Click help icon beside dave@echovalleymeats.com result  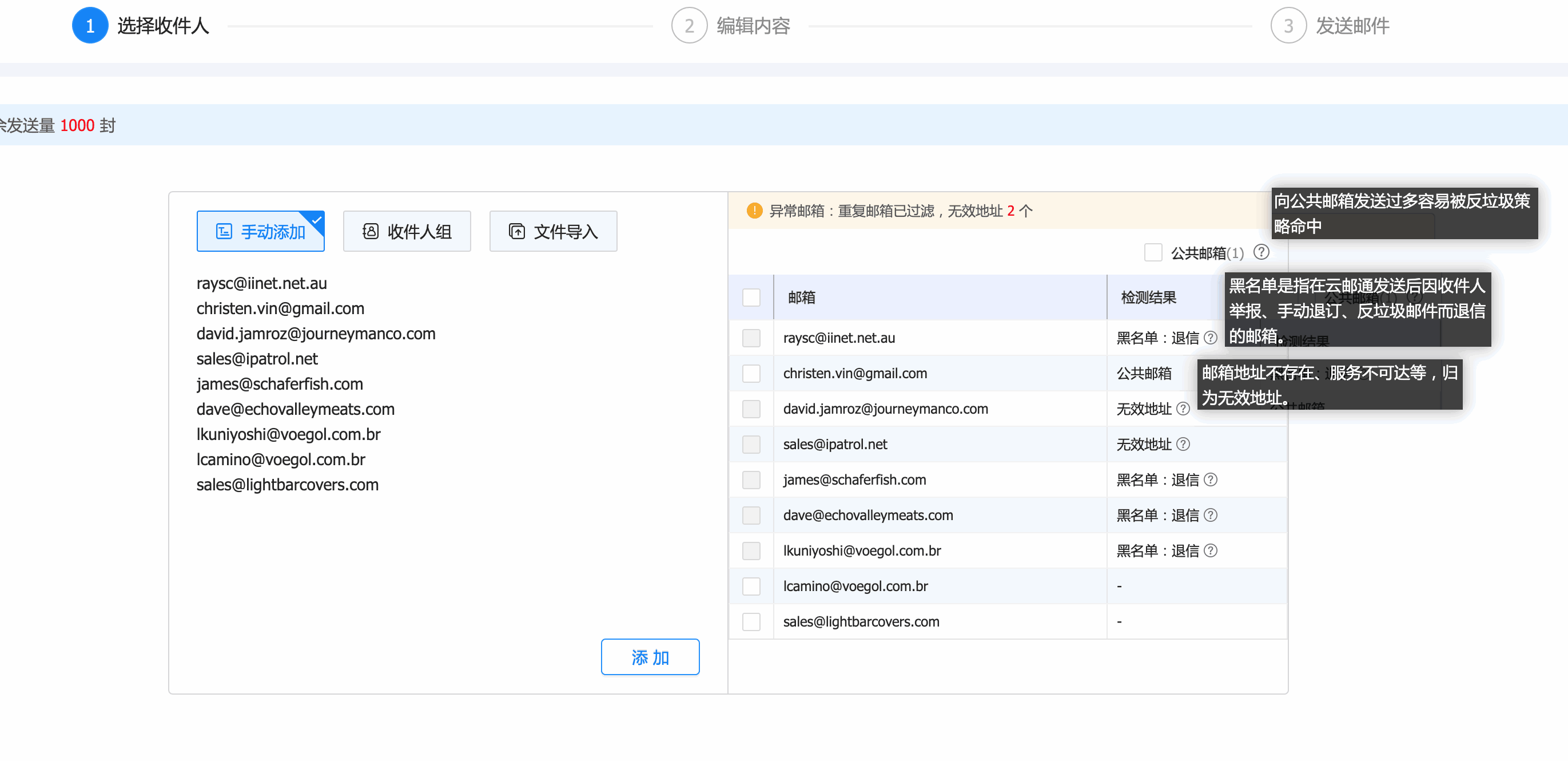tap(1211, 515)
